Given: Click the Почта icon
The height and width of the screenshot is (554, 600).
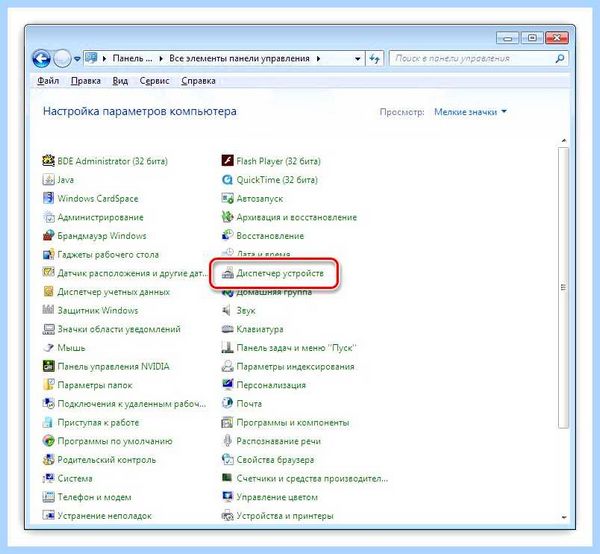Looking at the screenshot, I should tap(227, 404).
